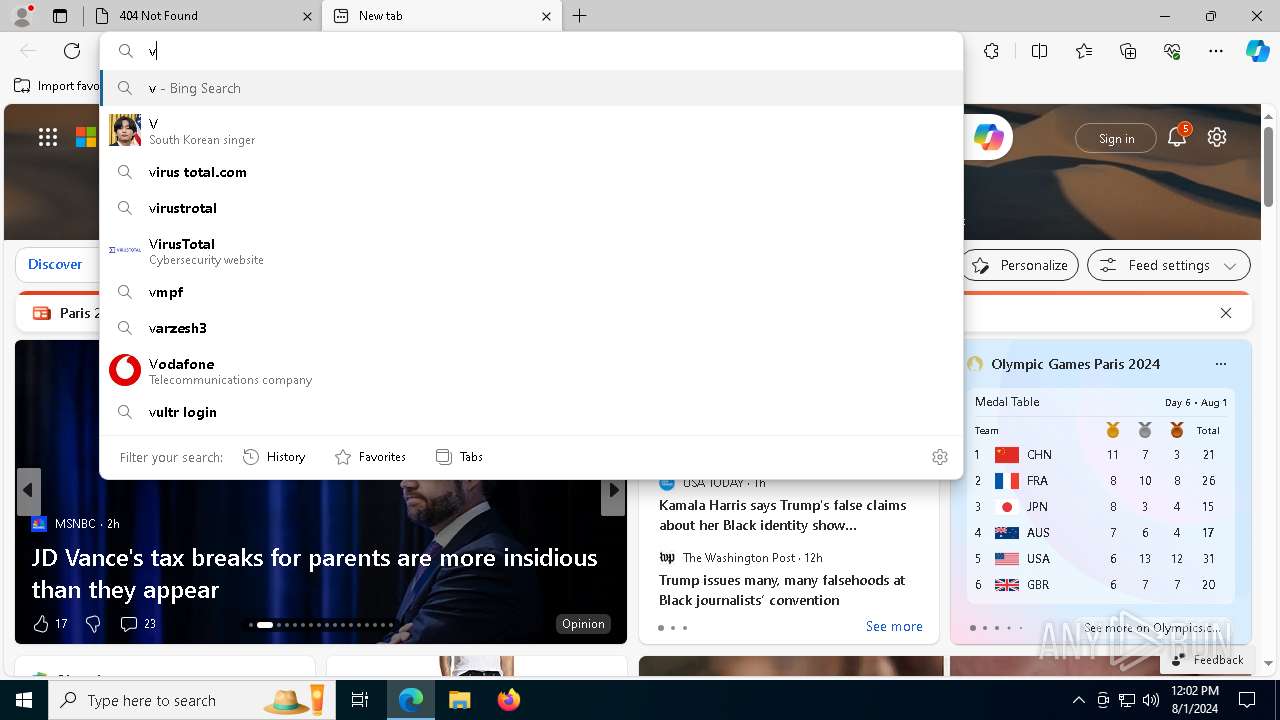
Task: Select the 'virus total.com' suggestion
Action: [x=531, y=172]
